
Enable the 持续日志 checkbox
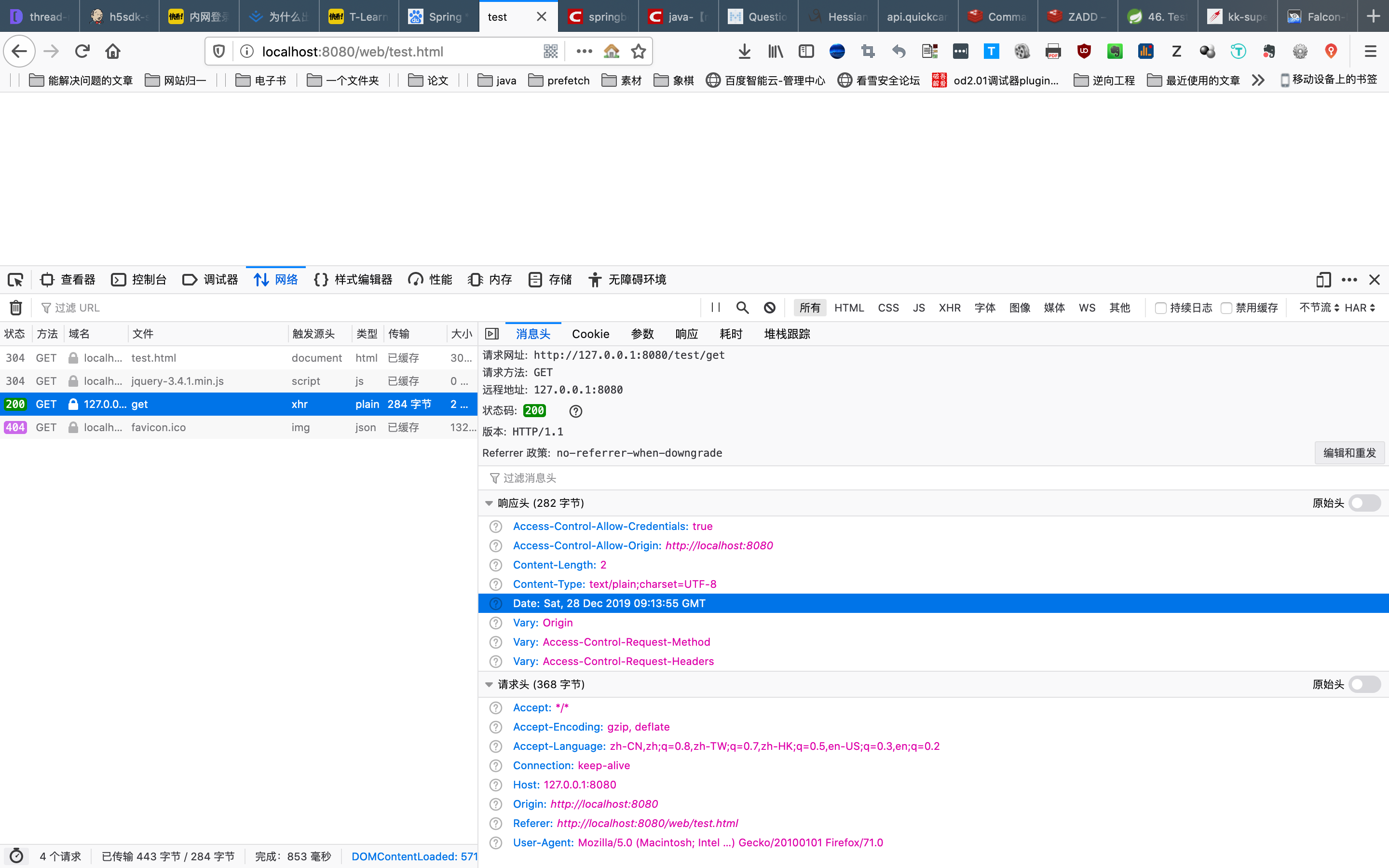(1160, 308)
